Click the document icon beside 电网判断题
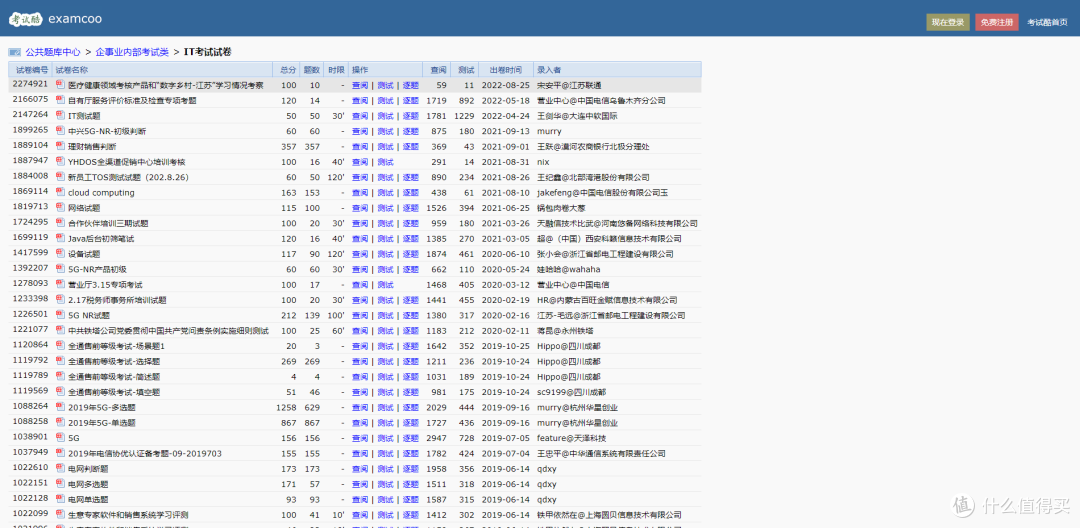The height and width of the screenshot is (528, 1080). pos(60,468)
